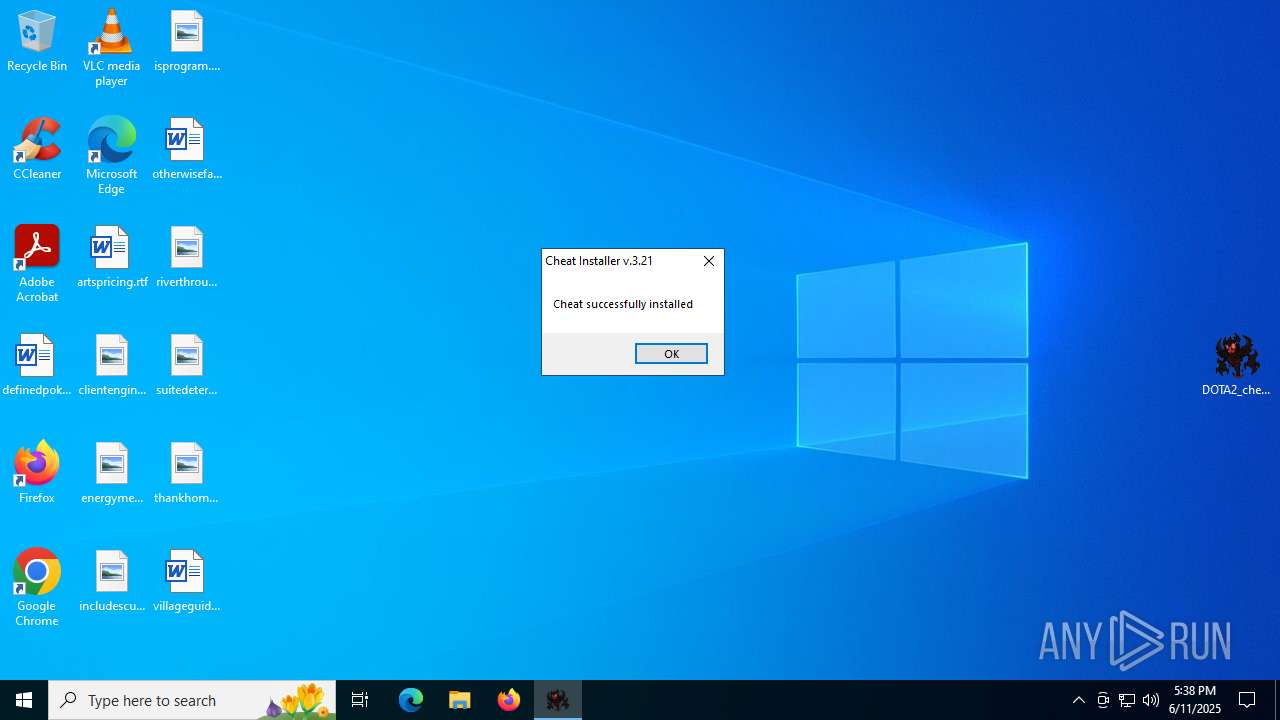1280x720 pixels.
Task: Select the otherwisefa Word document icon
Action: click(187, 150)
